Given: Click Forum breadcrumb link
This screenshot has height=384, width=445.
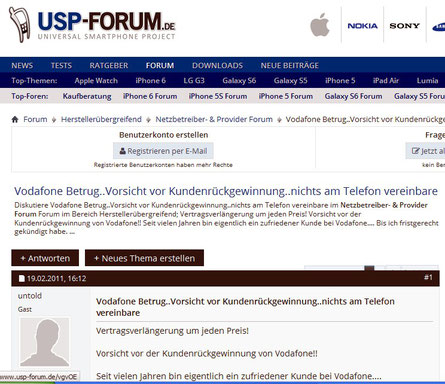Looking at the screenshot, I should (35, 119).
